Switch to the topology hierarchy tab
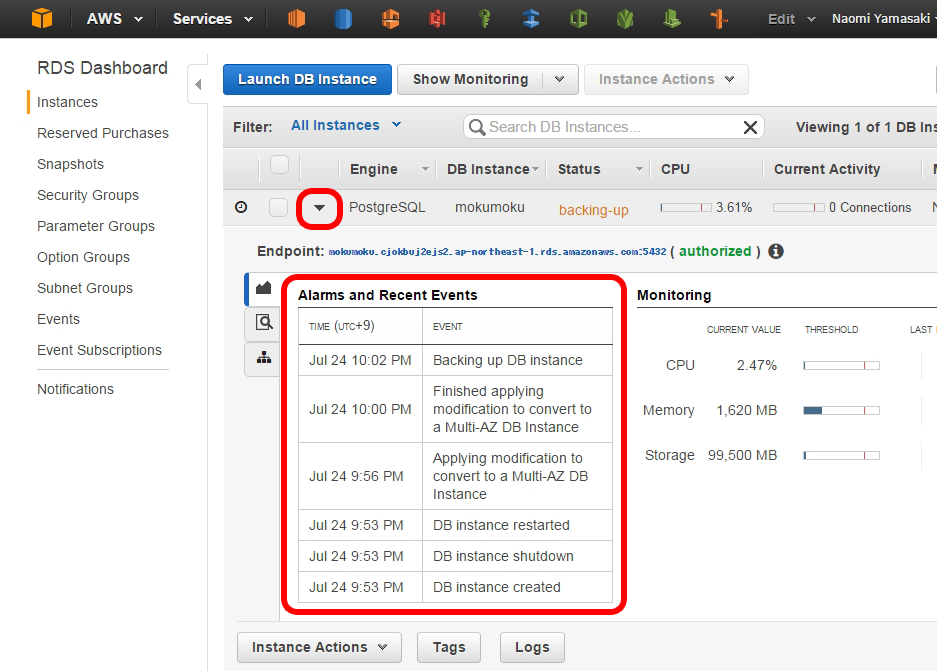937x671 pixels. click(x=264, y=359)
